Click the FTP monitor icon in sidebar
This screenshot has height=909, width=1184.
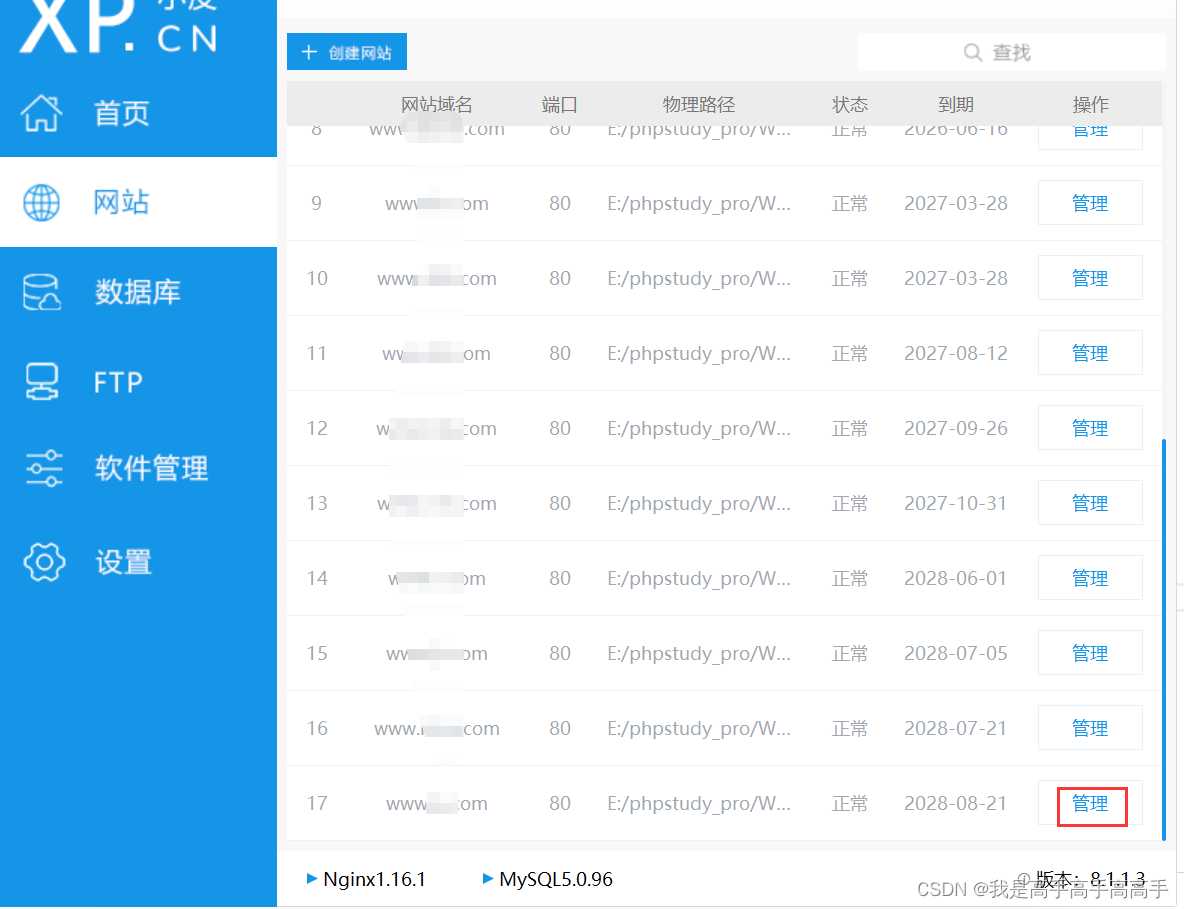[x=42, y=381]
